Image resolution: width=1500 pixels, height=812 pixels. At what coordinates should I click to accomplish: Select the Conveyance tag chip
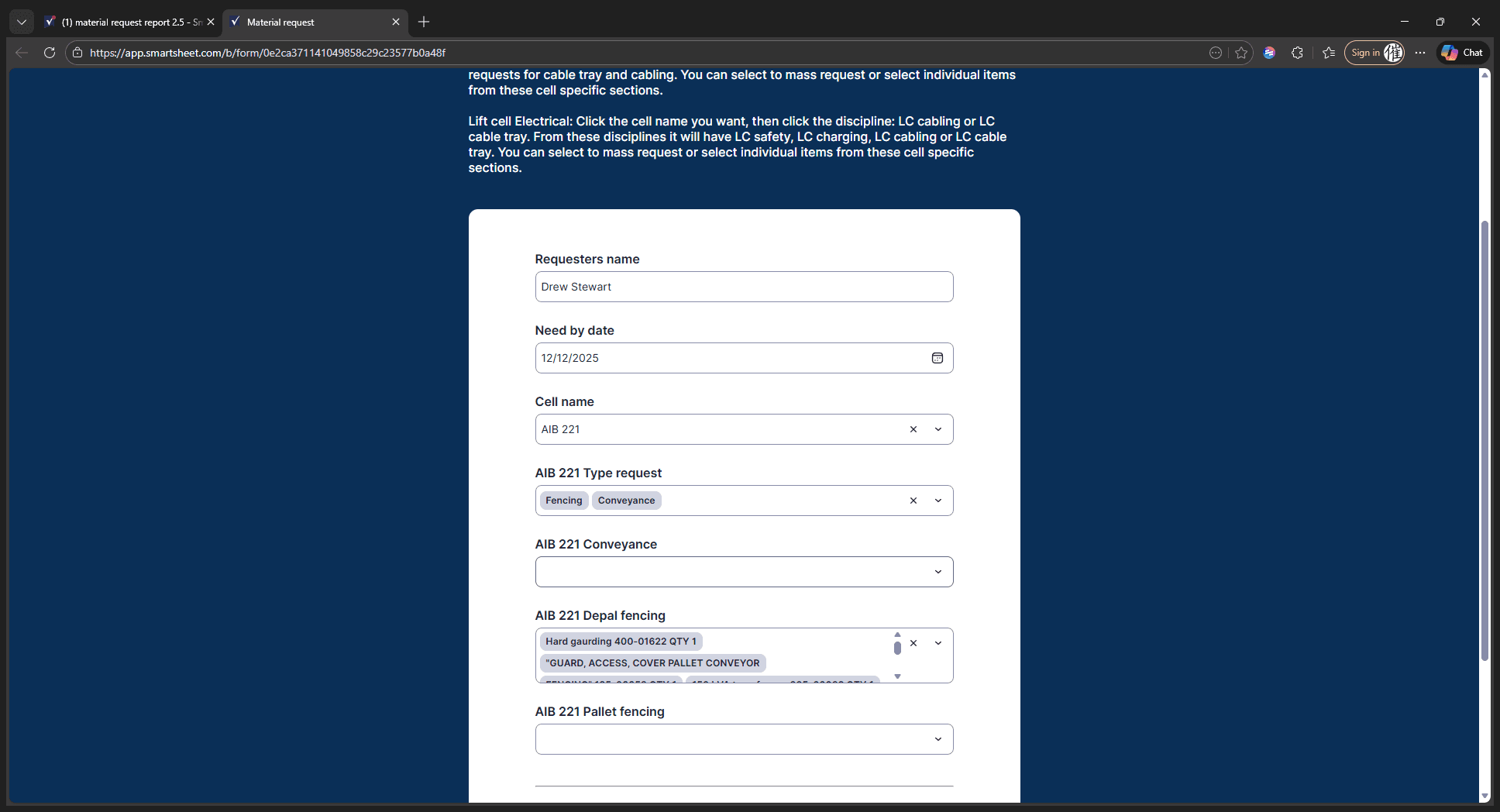coord(626,501)
